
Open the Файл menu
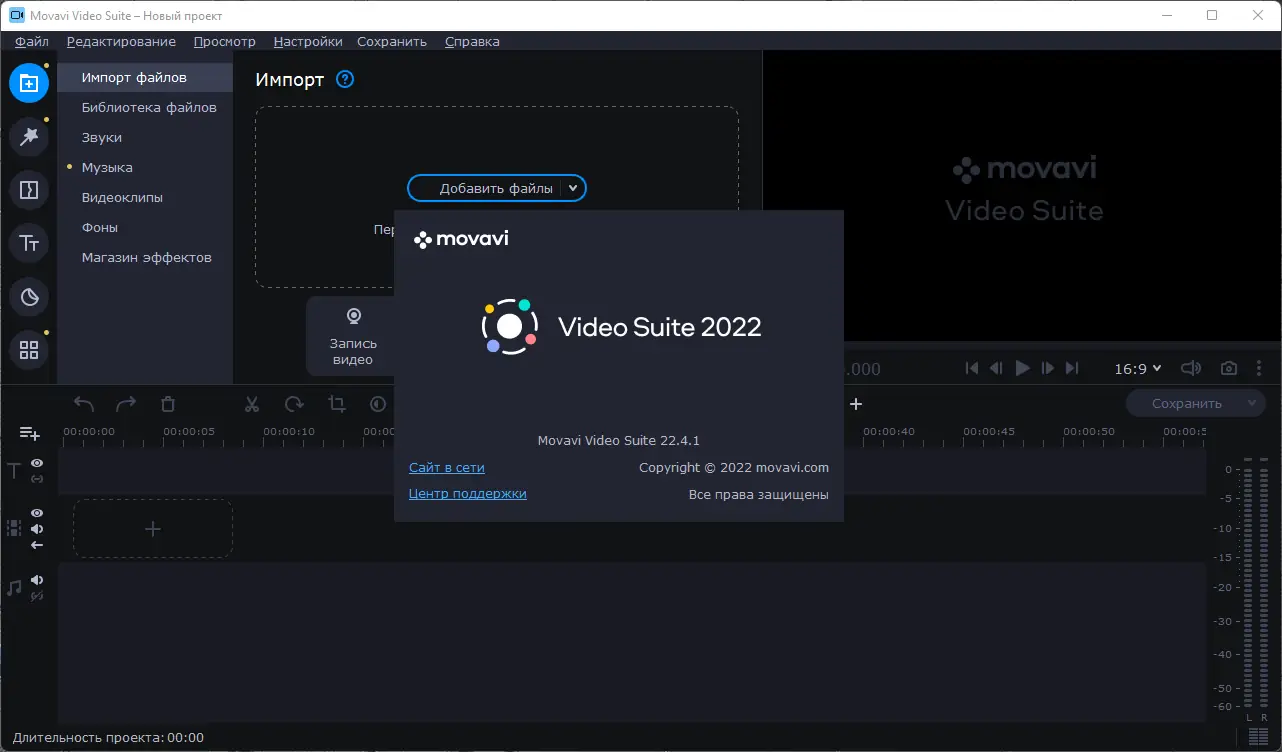(32, 41)
